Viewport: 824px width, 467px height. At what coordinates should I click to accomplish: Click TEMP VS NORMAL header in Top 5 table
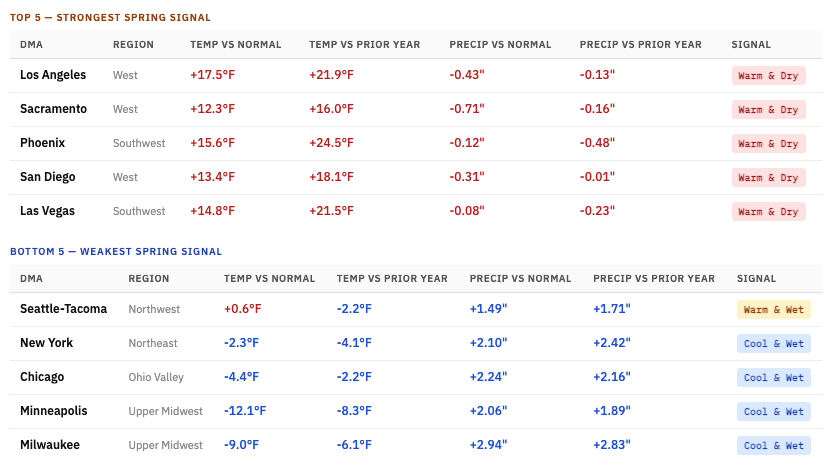tap(235, 45)
